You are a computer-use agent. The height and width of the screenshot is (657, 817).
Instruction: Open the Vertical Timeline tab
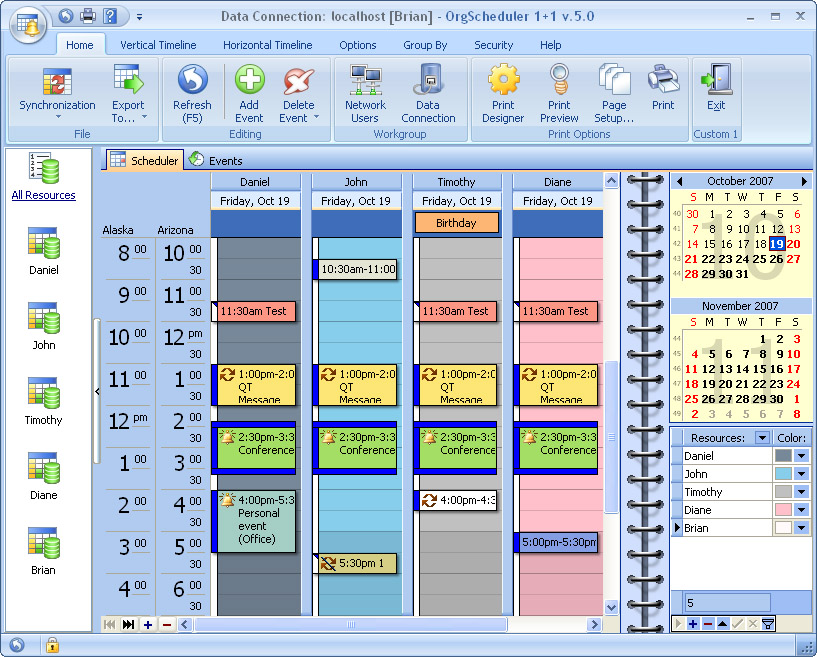(x=158, y=45)
